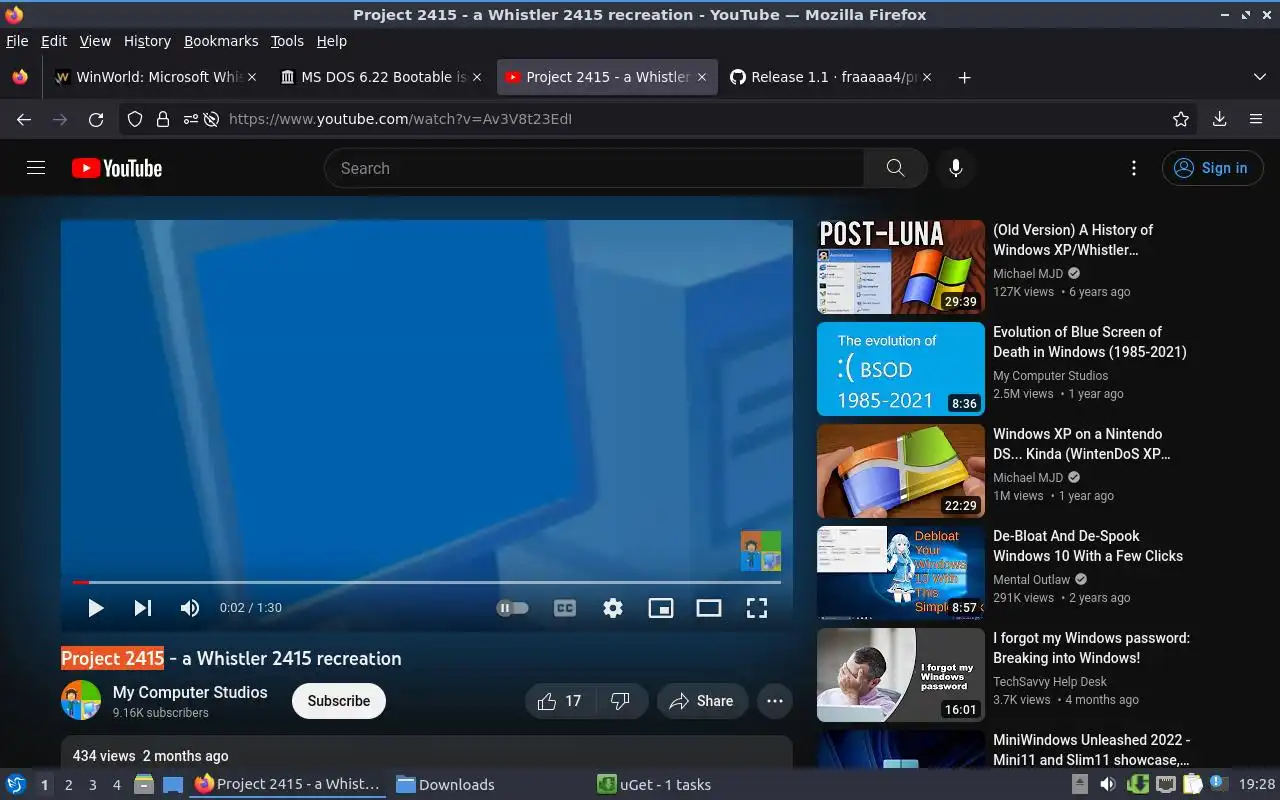Click the channel watermark in the video

761,551
